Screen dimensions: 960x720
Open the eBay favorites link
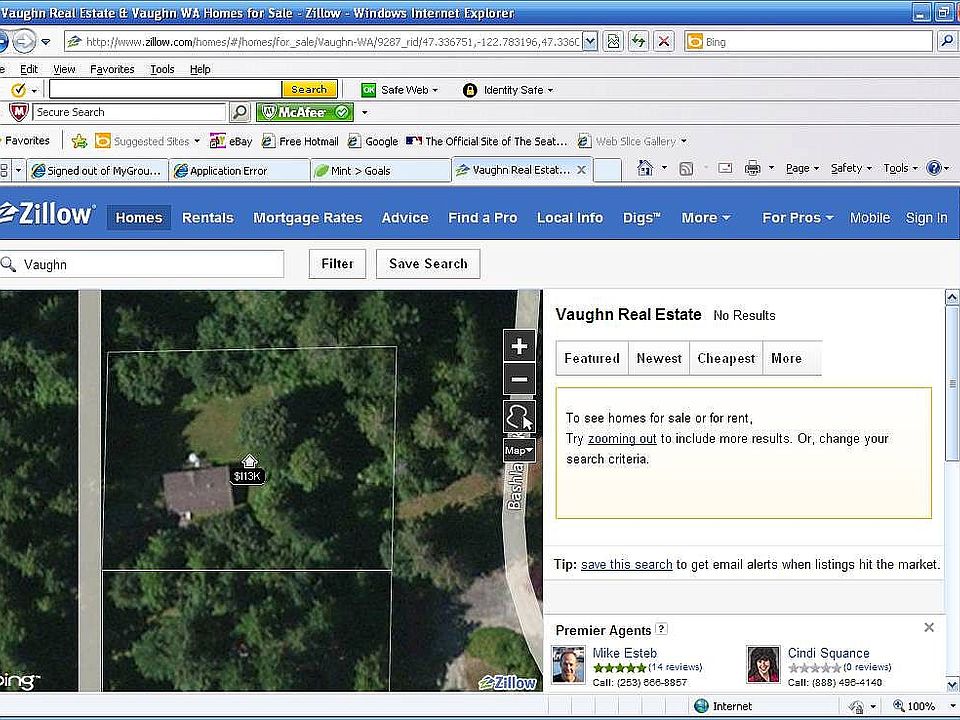[x=231, y=141]
